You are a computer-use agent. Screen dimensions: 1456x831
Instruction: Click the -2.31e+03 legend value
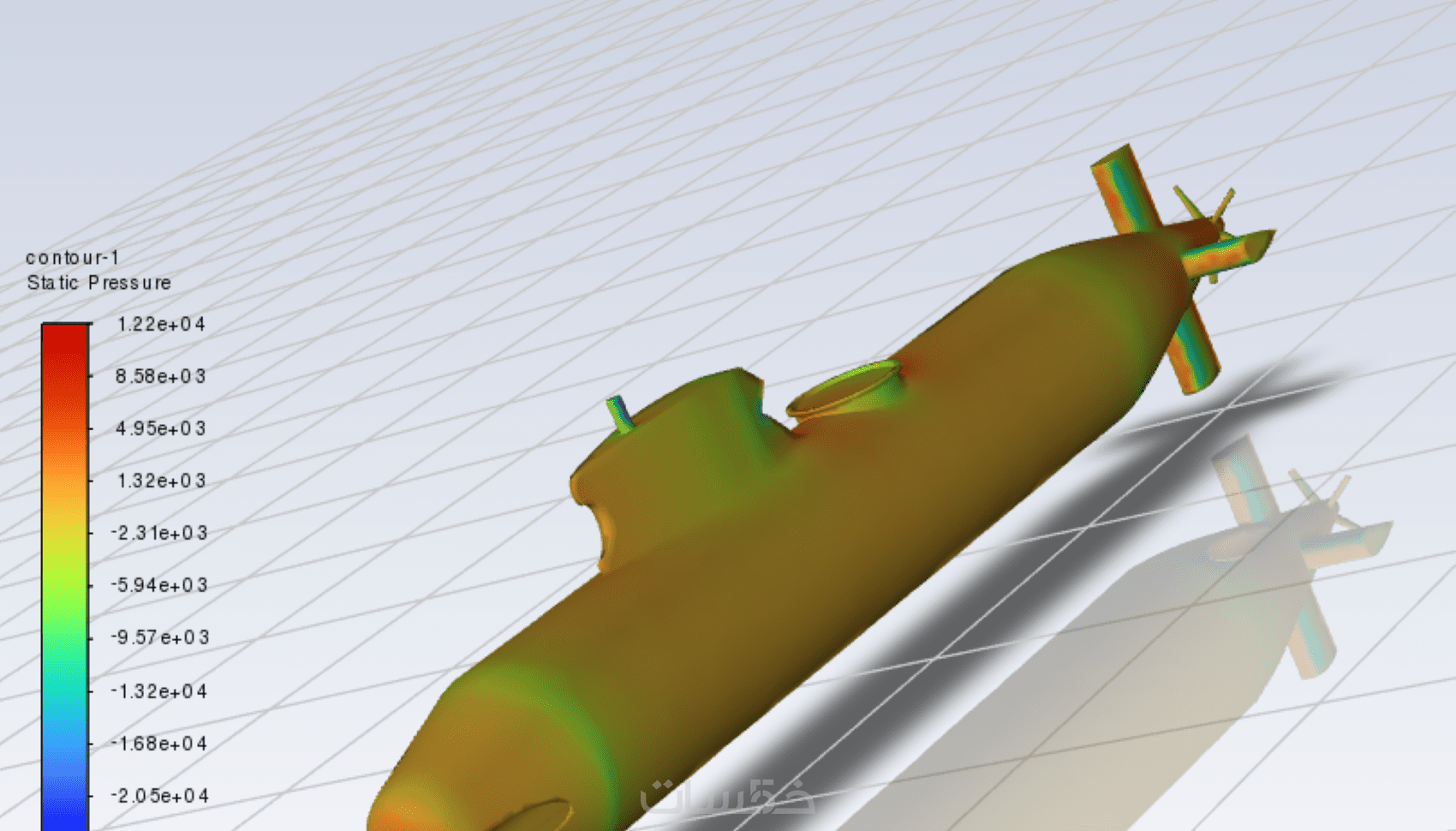159,533
